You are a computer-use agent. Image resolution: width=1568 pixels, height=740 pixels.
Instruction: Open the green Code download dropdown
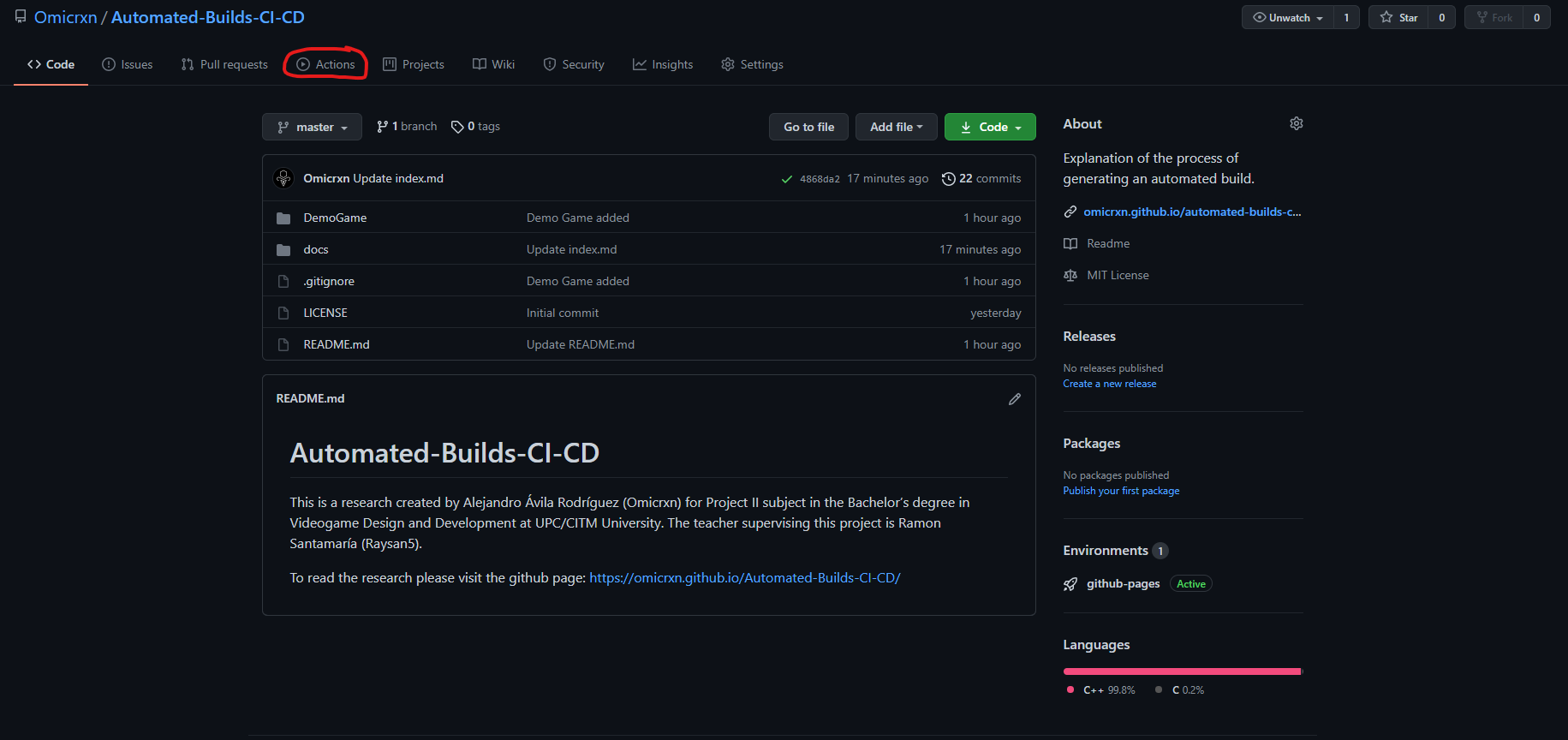(990, 127)
